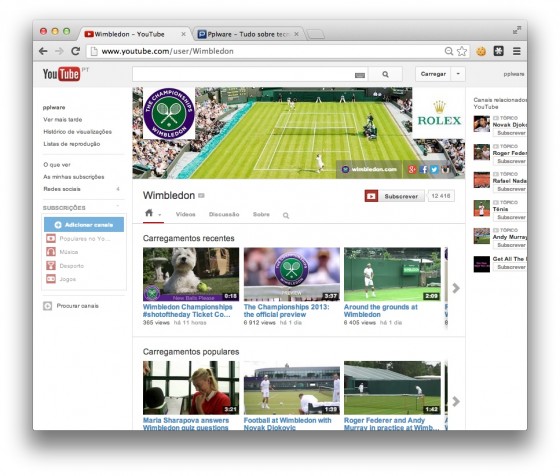Click the browser forward arrow

click(x=59, y=51)
